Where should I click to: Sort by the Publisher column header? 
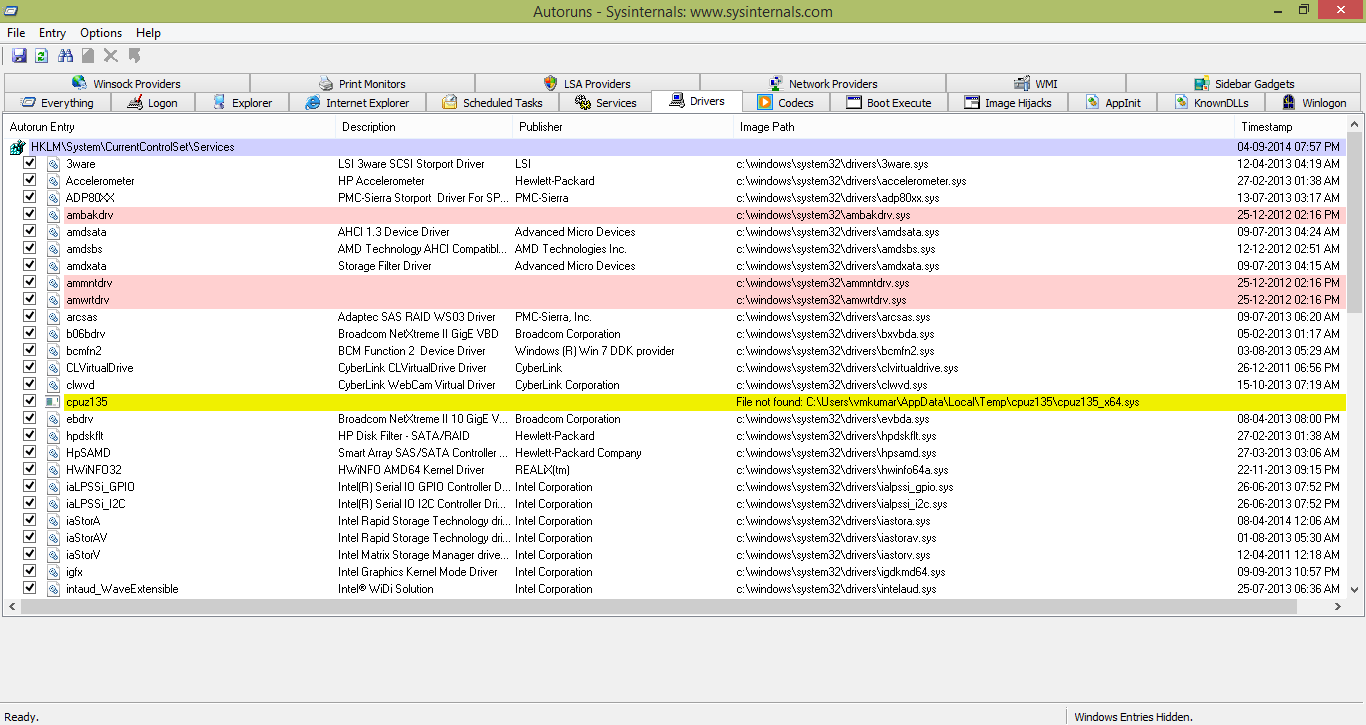623,127
